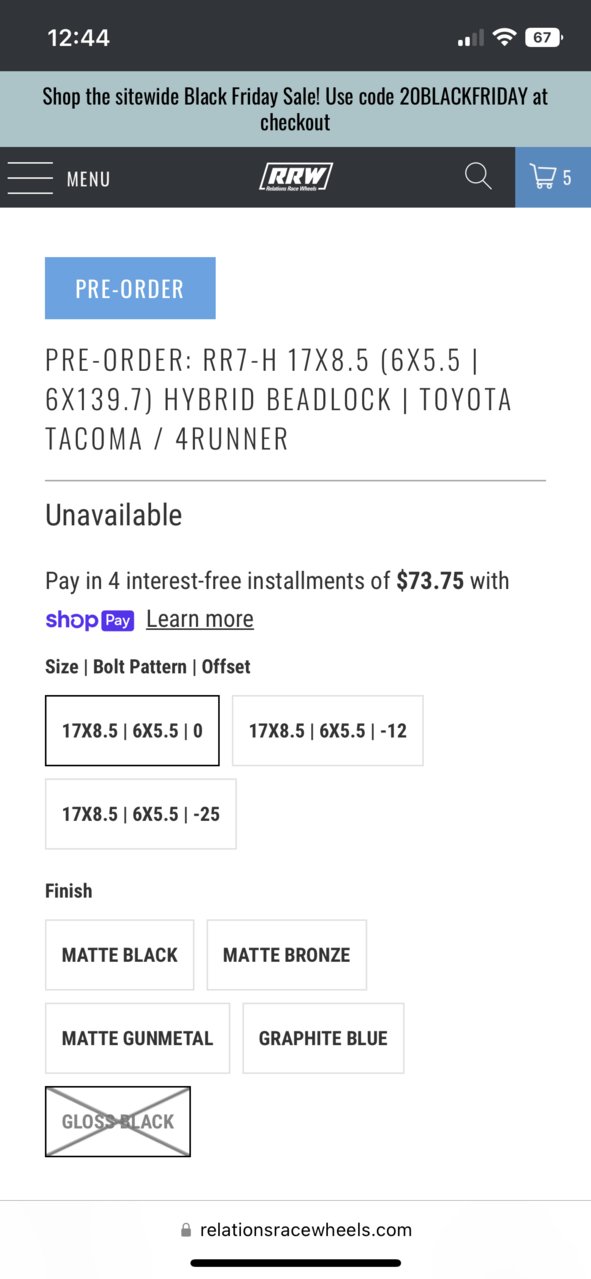Open the search magnifier icon

[478, 177]
